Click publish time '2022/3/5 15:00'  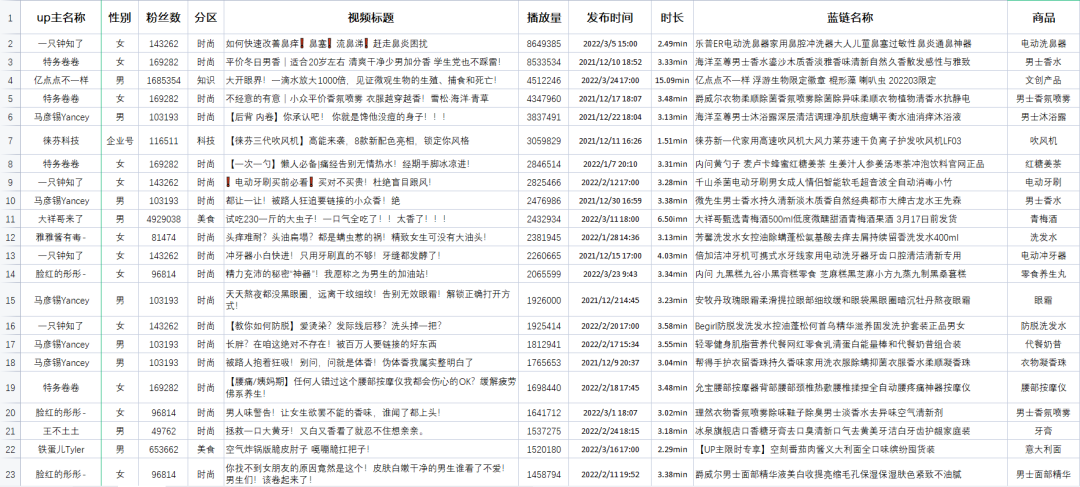coord(610,43)
